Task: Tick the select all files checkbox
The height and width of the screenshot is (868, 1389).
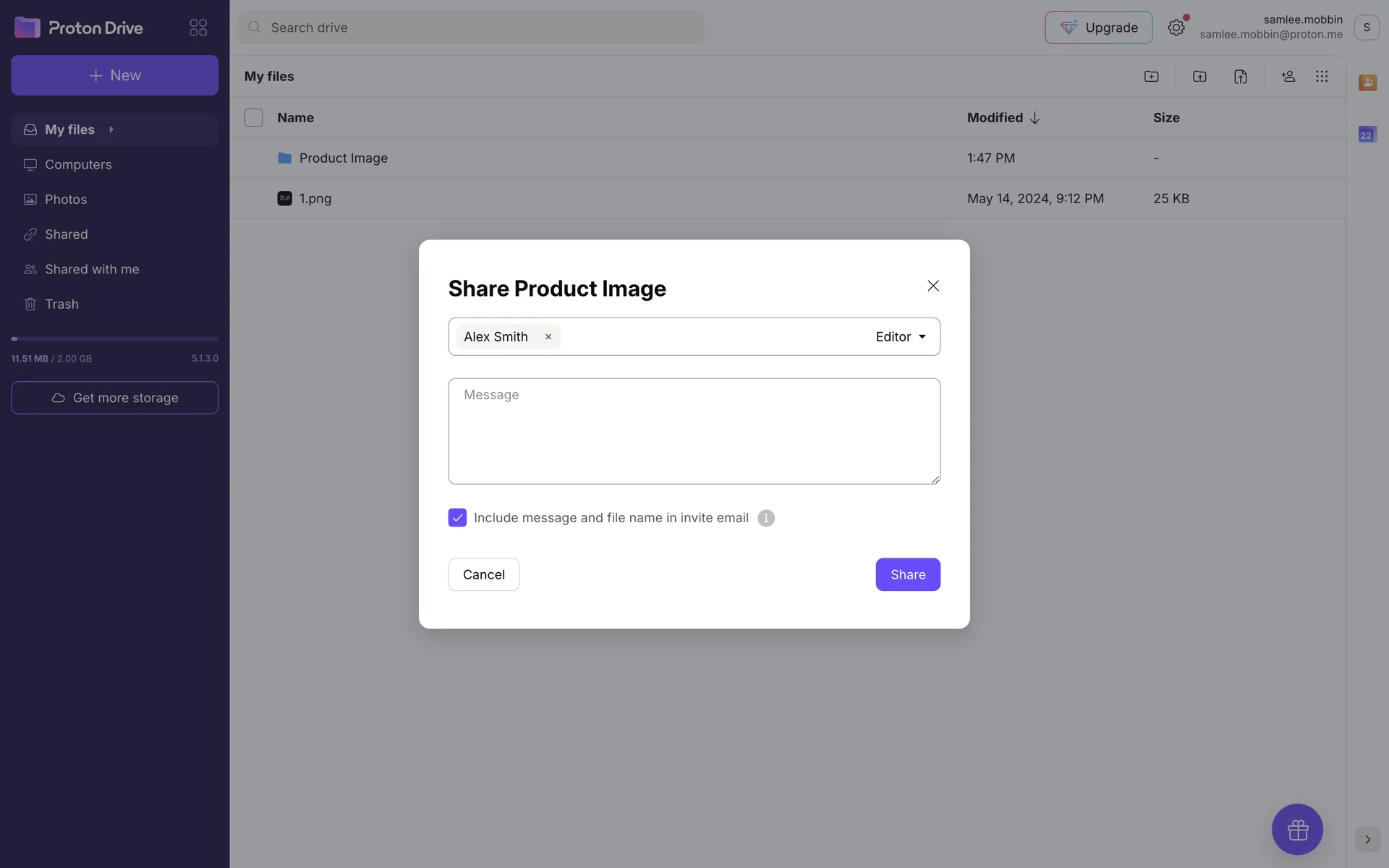Action: pos(253,118)
